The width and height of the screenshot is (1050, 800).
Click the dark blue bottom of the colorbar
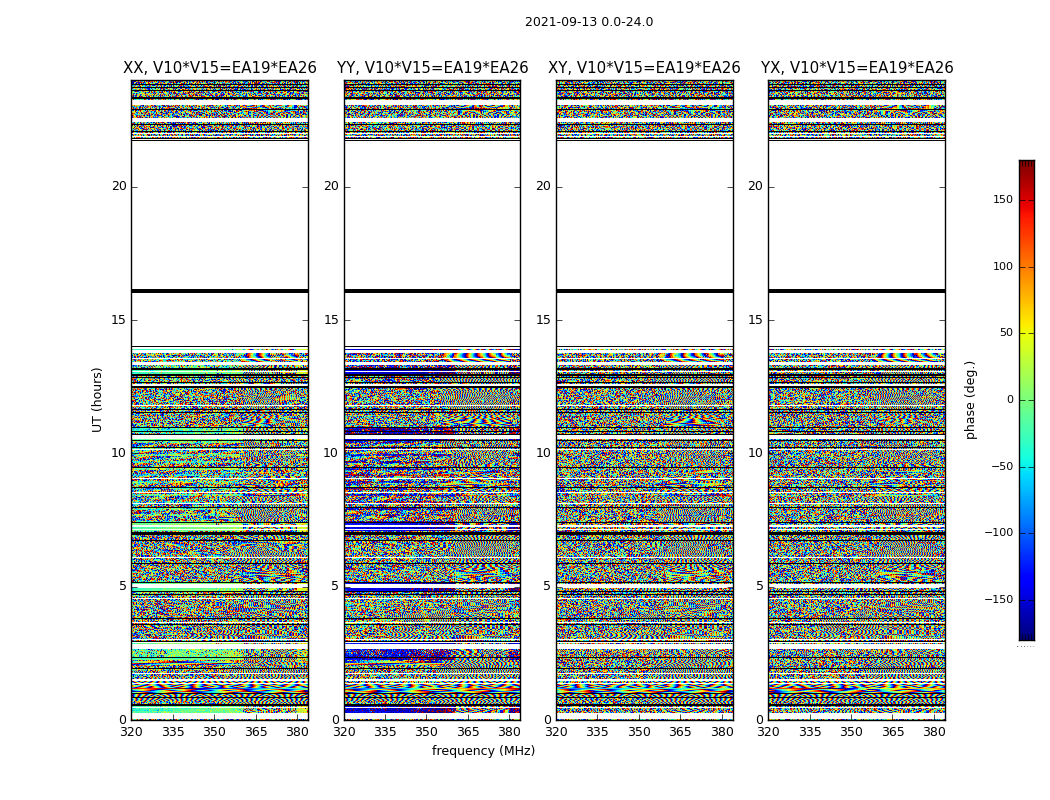point(1027,626)
